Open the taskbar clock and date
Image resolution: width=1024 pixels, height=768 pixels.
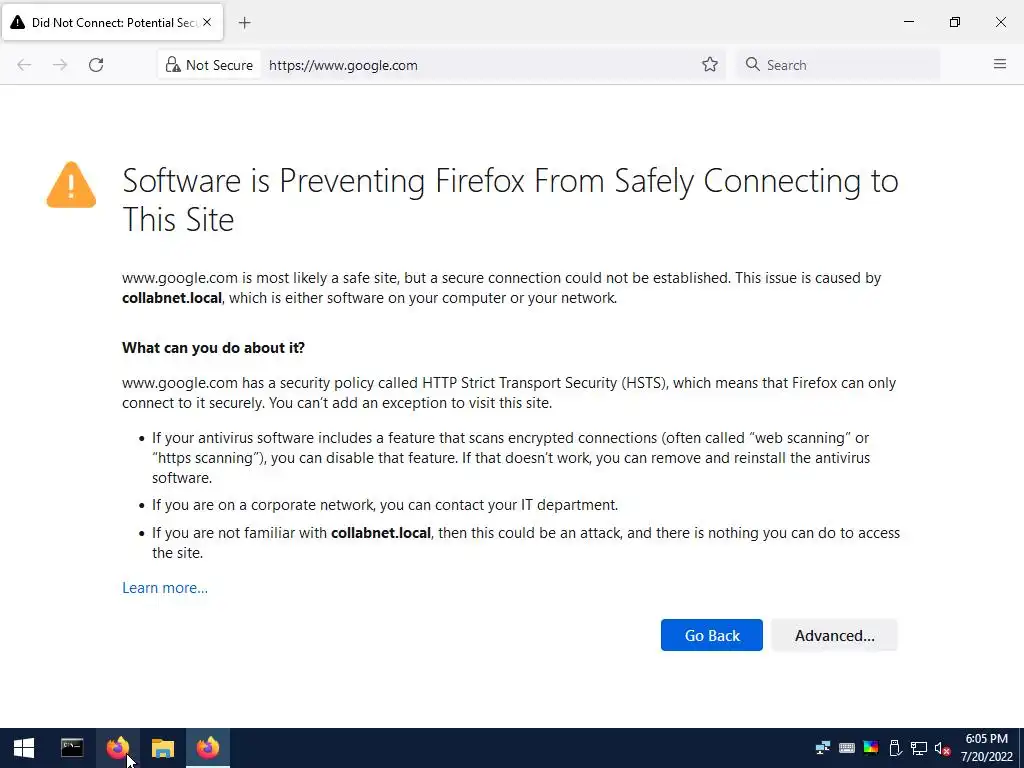988,748
